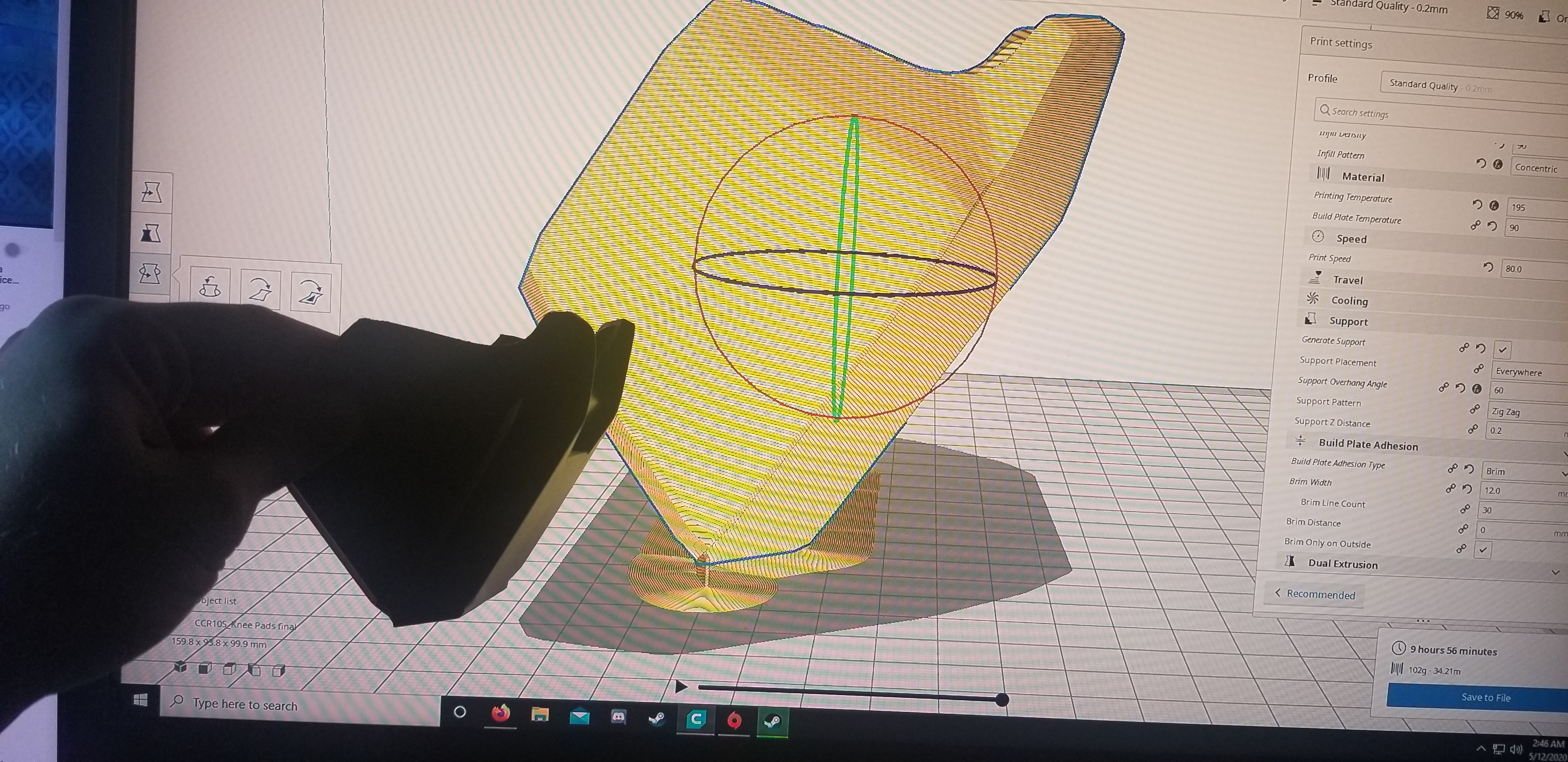Toggle the Brim Only on Outside checkbox
This screenshot has width=1568, height=762.
click(x=1483, y=550)
